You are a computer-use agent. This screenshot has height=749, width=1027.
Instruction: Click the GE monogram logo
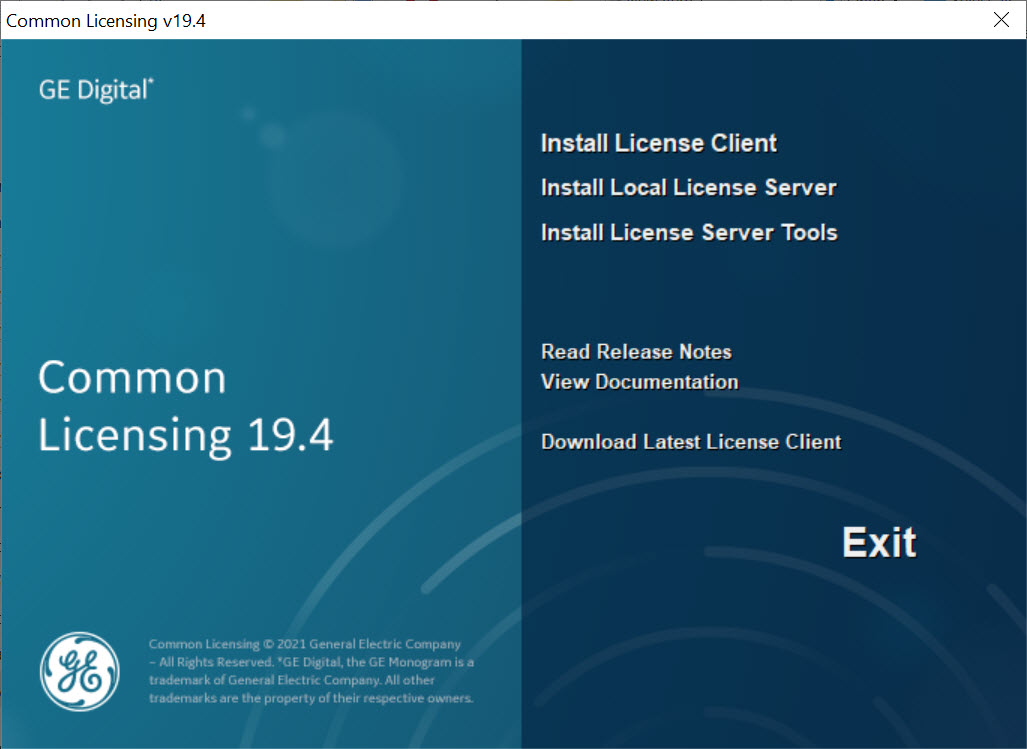(79, 672)
